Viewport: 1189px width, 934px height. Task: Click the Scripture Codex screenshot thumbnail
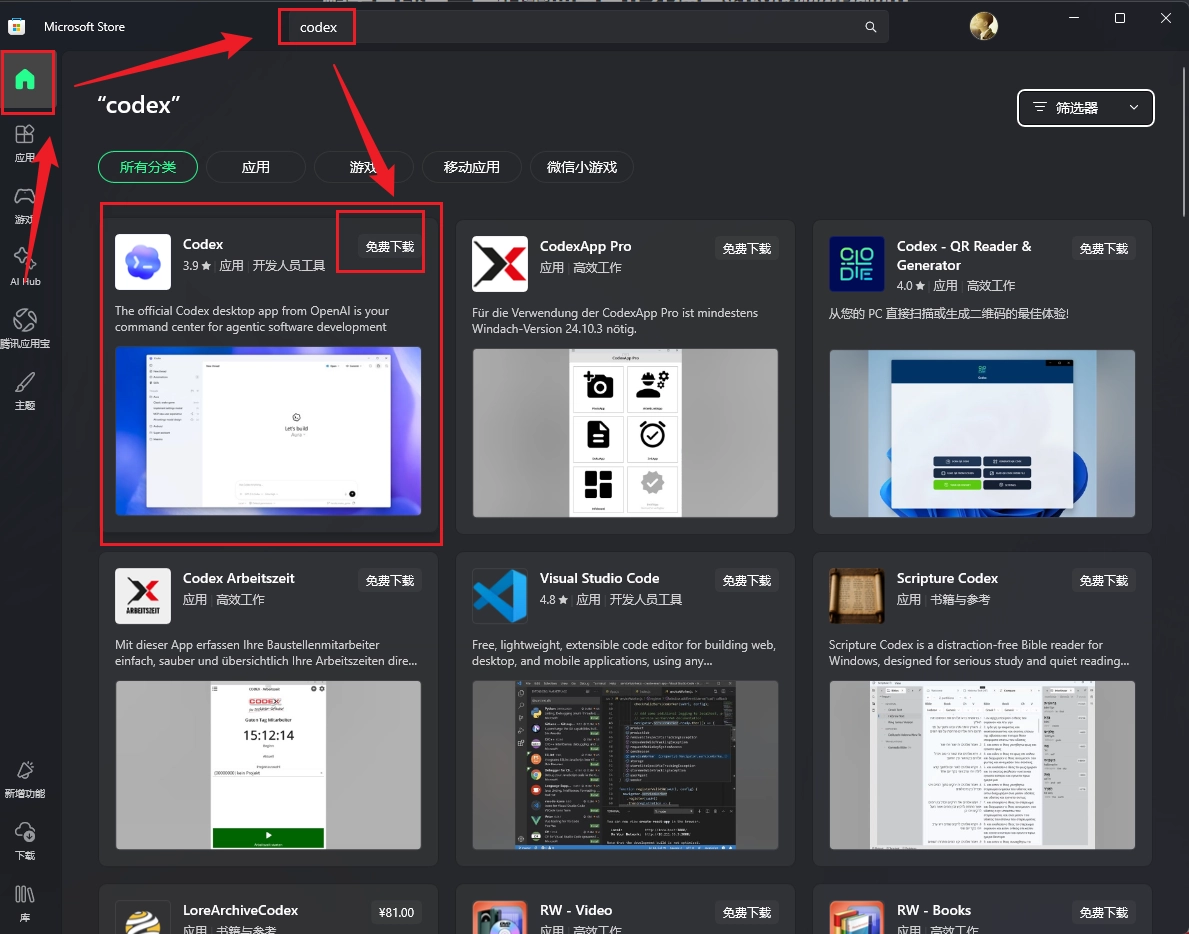coord(982,765)
